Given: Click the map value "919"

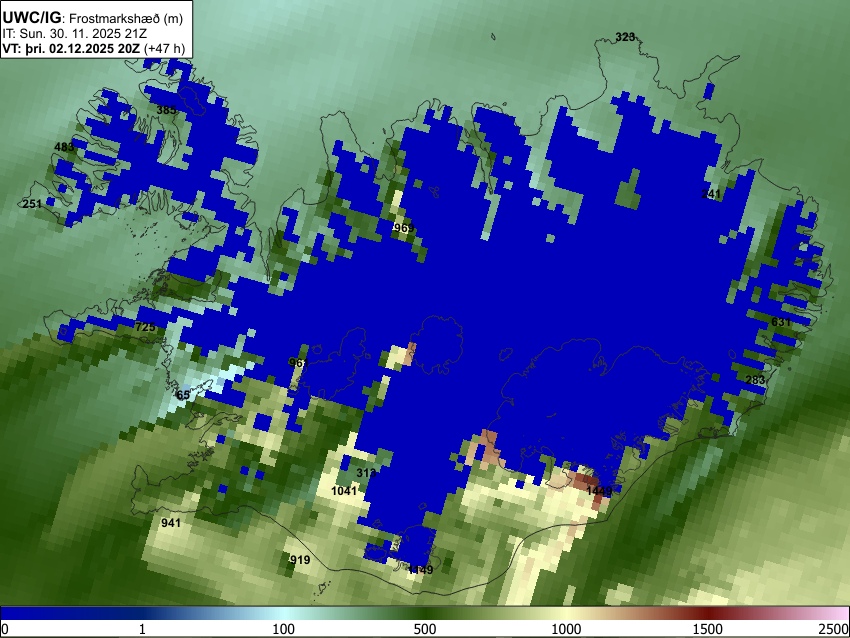Looking at the screenshot, I should tap(300, 560).
